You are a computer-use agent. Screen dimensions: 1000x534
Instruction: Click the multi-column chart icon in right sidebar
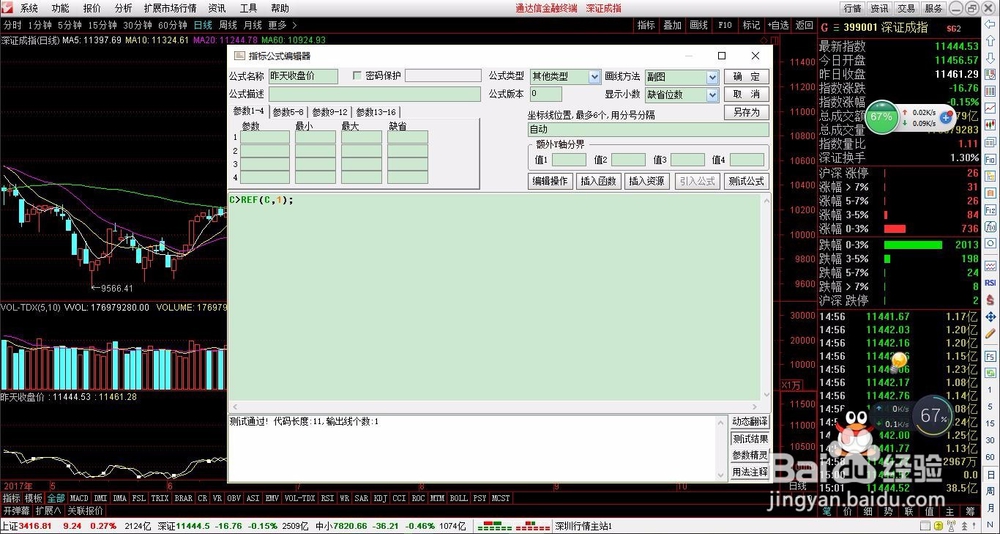[990, 91]
